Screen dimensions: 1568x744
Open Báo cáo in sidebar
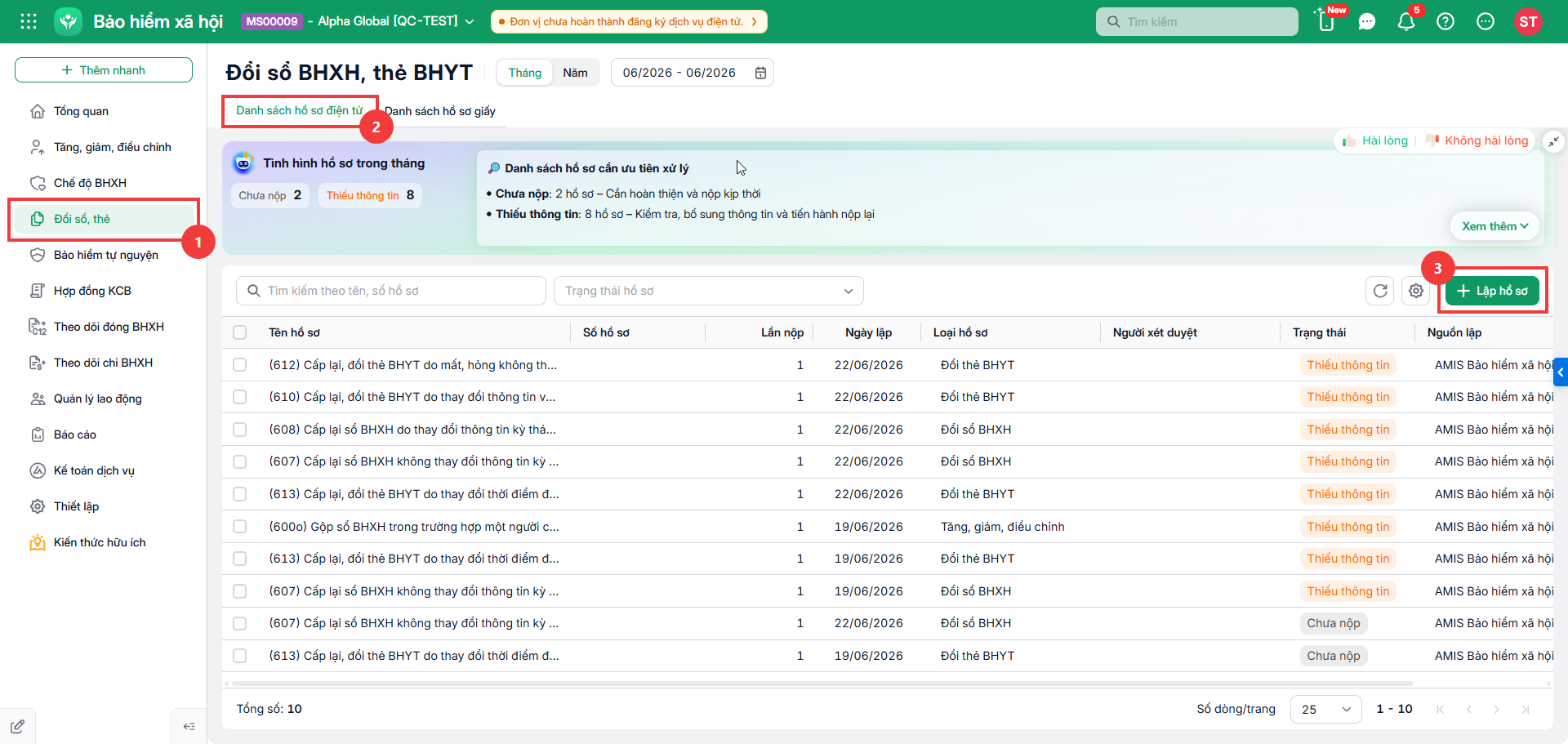(105, 434)
